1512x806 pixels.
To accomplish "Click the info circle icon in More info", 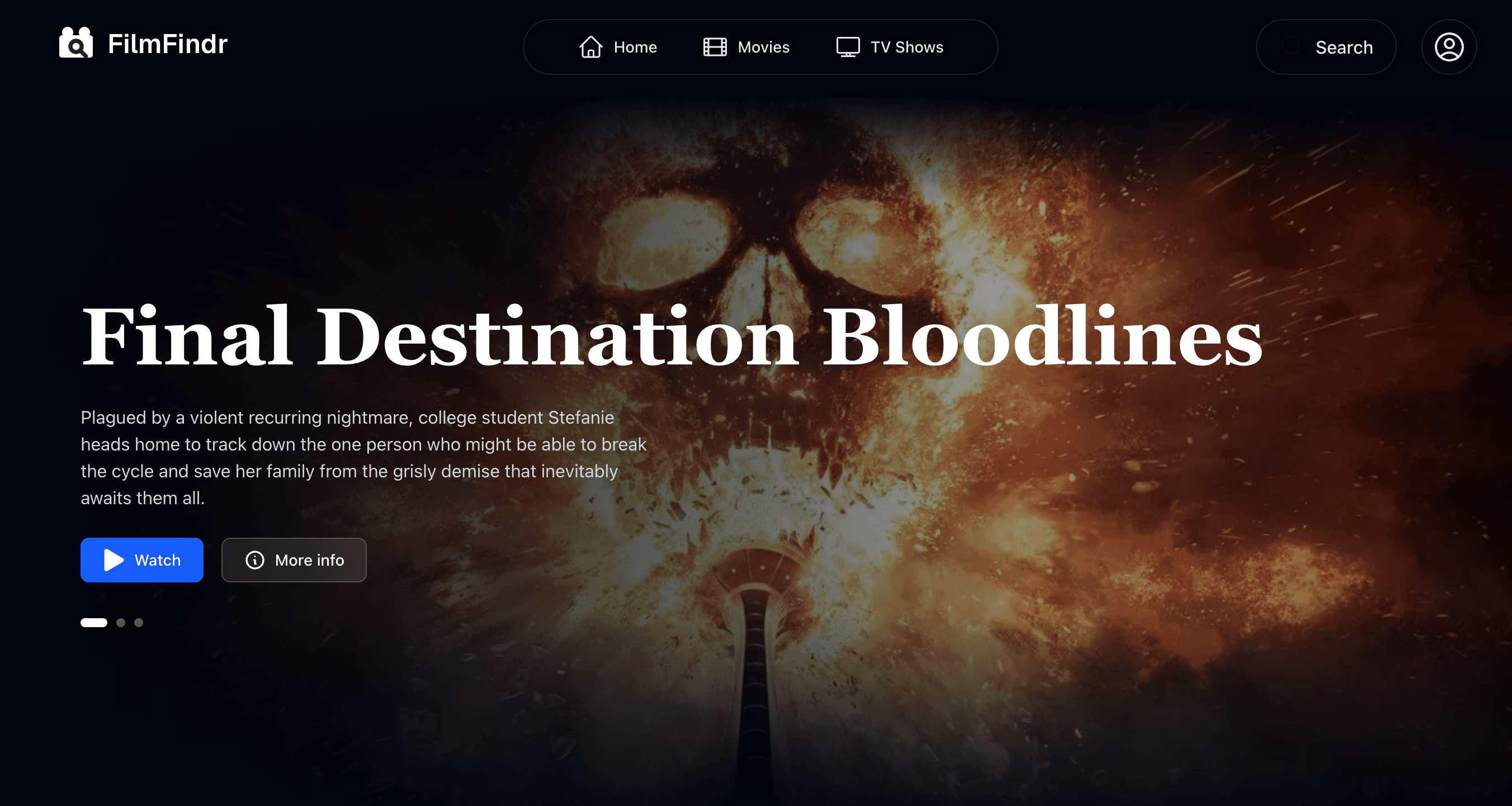I will click(x=255, y=560).
